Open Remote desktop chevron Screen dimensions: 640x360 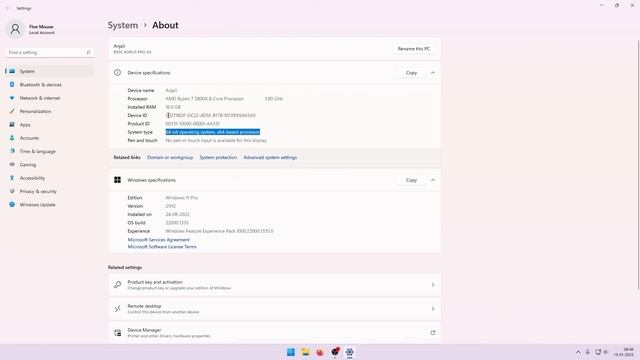433,309
